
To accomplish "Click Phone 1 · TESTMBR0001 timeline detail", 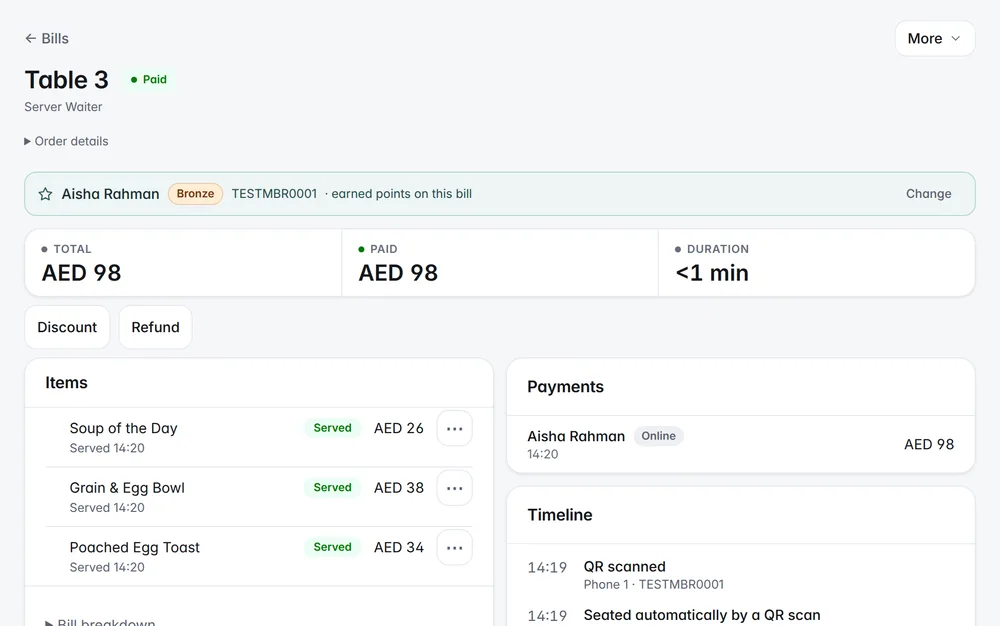I will click(x=654, y=585).
